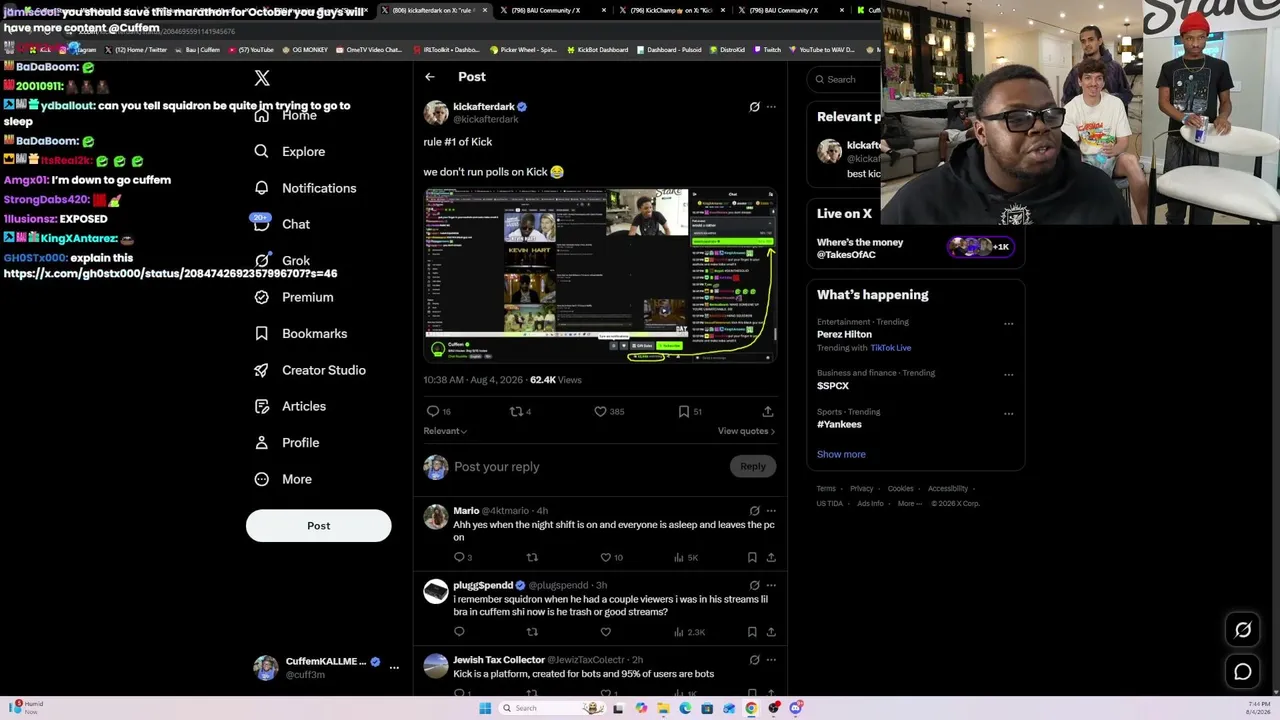Image resolution: width=1280 pixels, height=720 pixels.
Task: Reply to plugg$pendd's comment
Action: [459, 632]
